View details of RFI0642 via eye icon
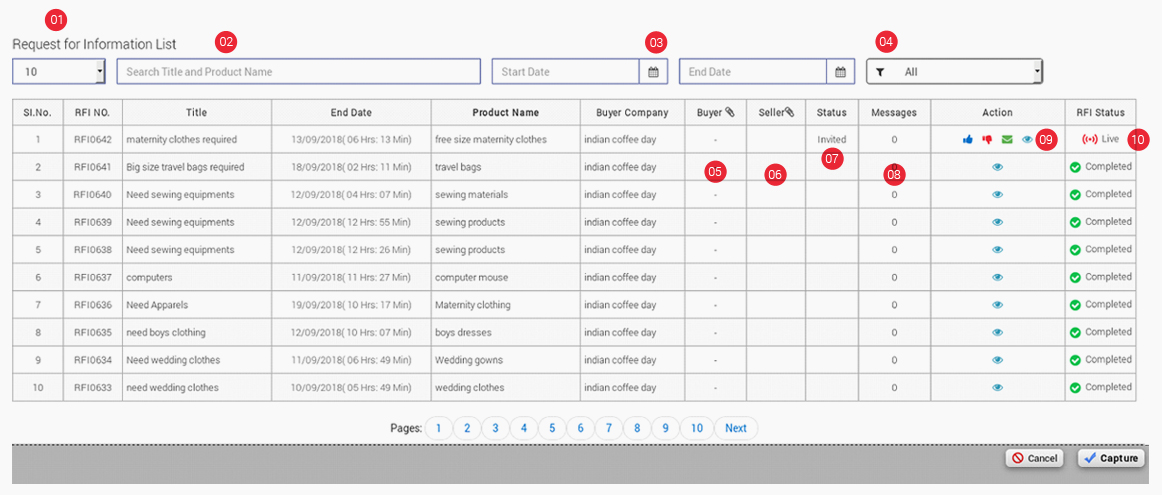This screenshot has height=495, width=1162. click(1026, 140)
